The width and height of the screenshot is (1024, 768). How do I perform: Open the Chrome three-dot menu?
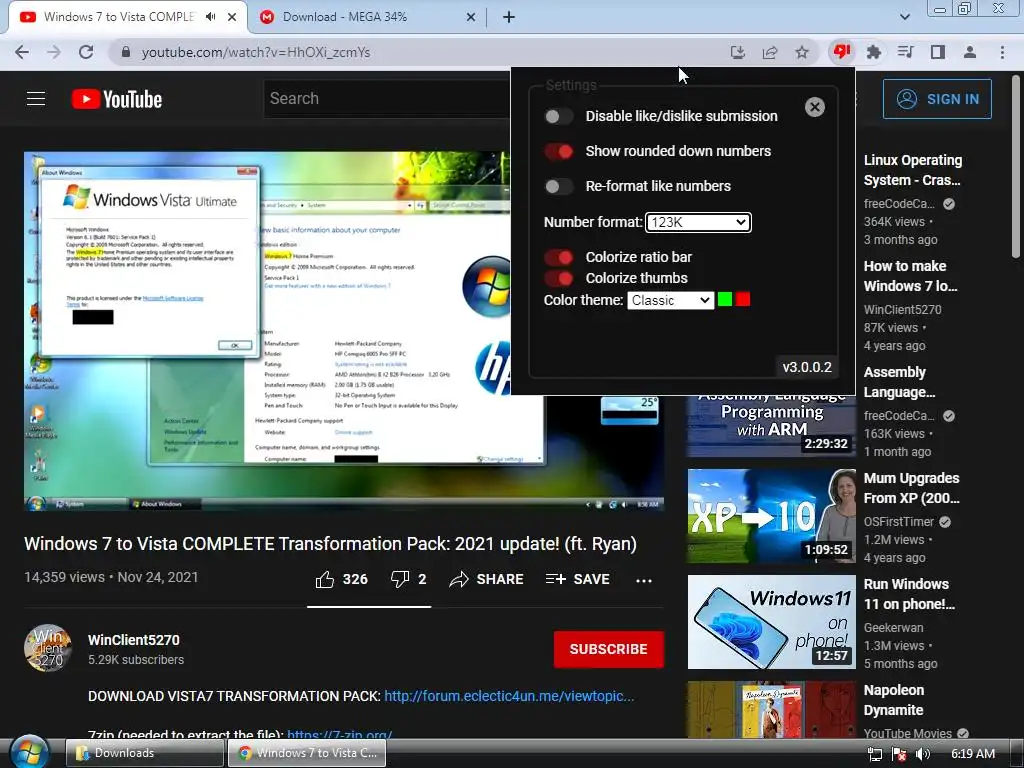point(1002,52)
